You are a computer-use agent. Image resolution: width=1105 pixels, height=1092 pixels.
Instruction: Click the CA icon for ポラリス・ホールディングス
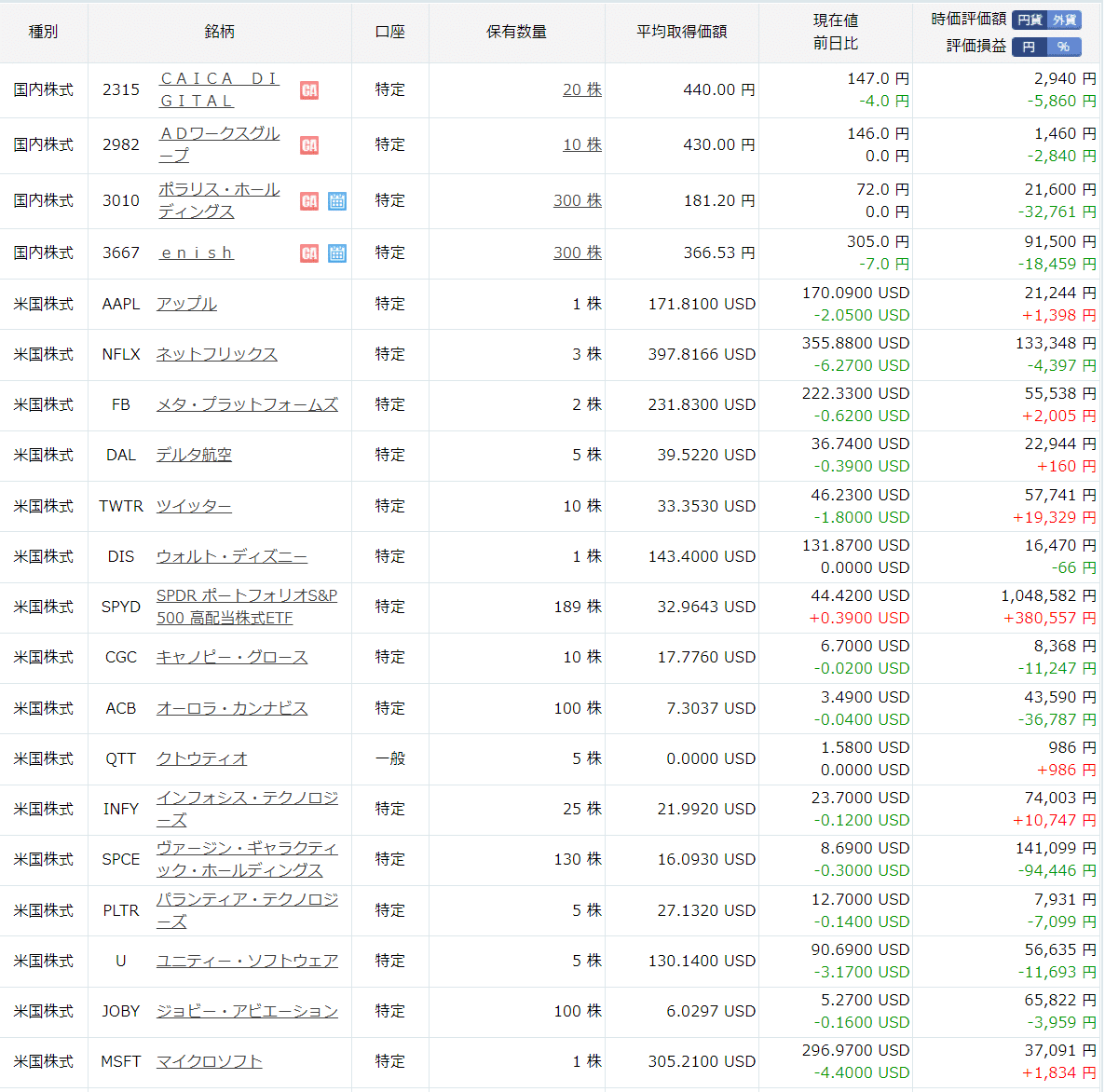click(x=308, y=201)
